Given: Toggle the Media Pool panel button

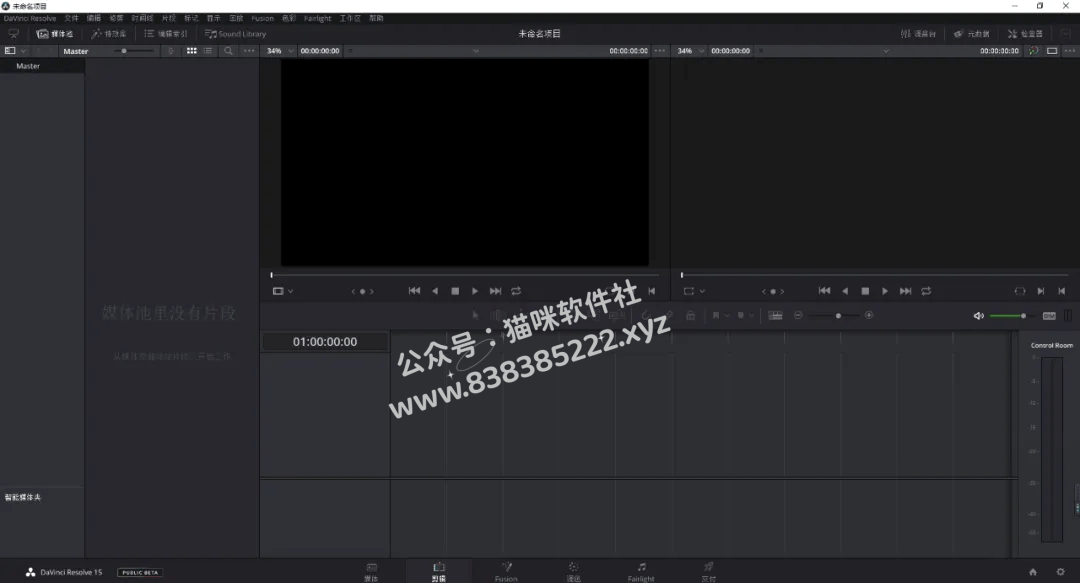Looking at the screenshot, I should (55, 34).
